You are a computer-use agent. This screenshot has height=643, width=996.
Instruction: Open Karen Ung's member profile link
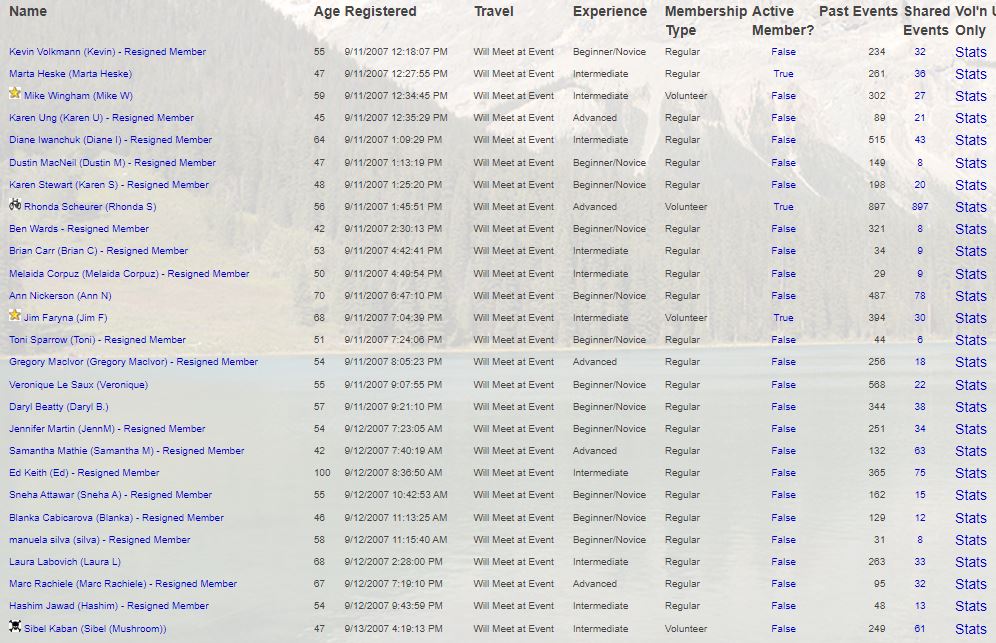[102, 118]
